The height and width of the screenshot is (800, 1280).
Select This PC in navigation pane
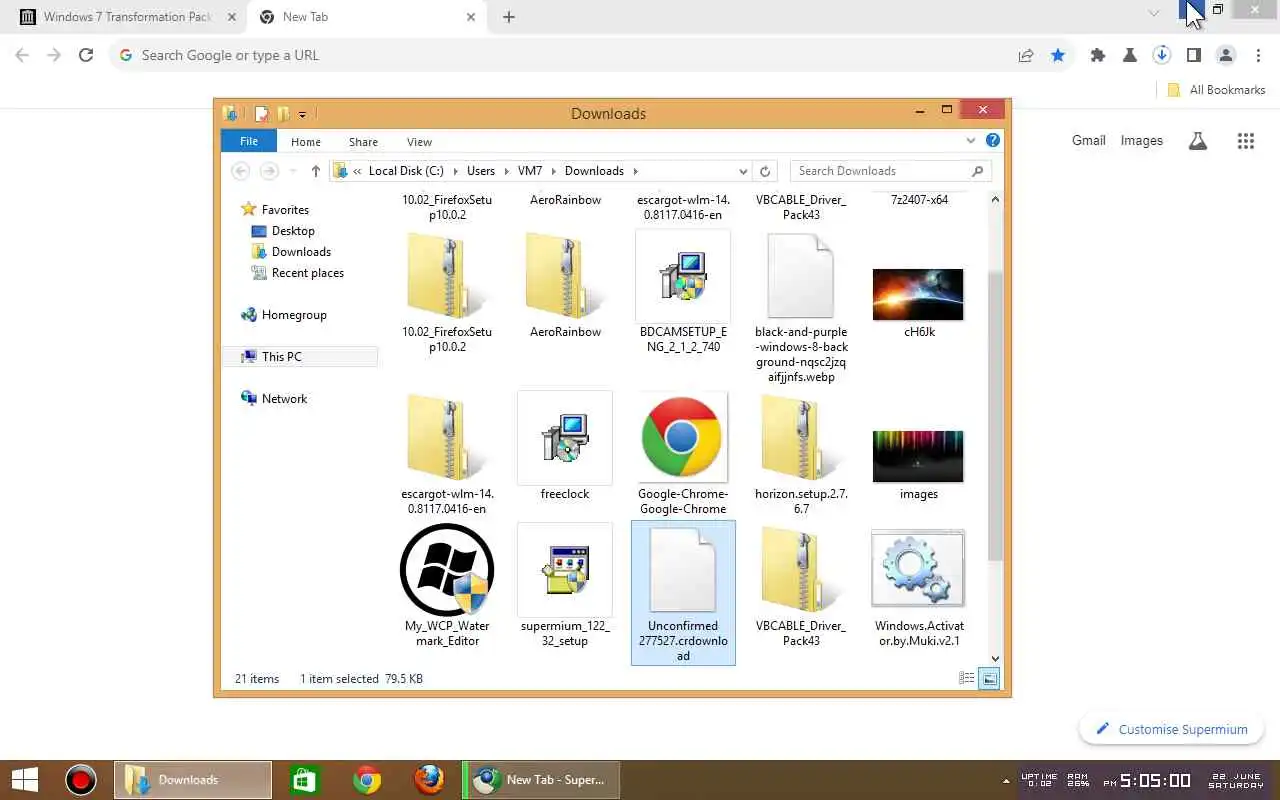tap(281, 357)
